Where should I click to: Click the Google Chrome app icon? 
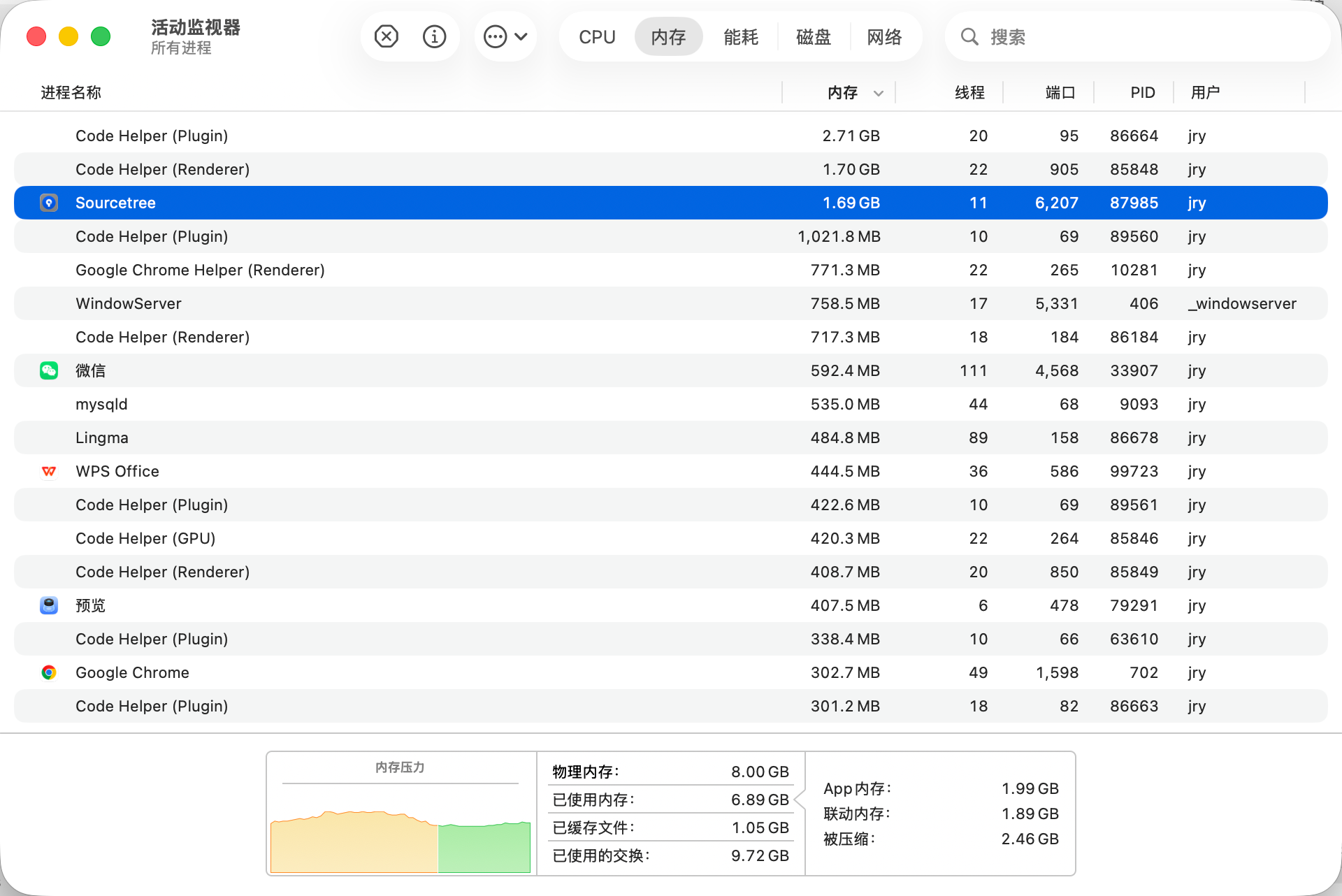click(49, 672)
